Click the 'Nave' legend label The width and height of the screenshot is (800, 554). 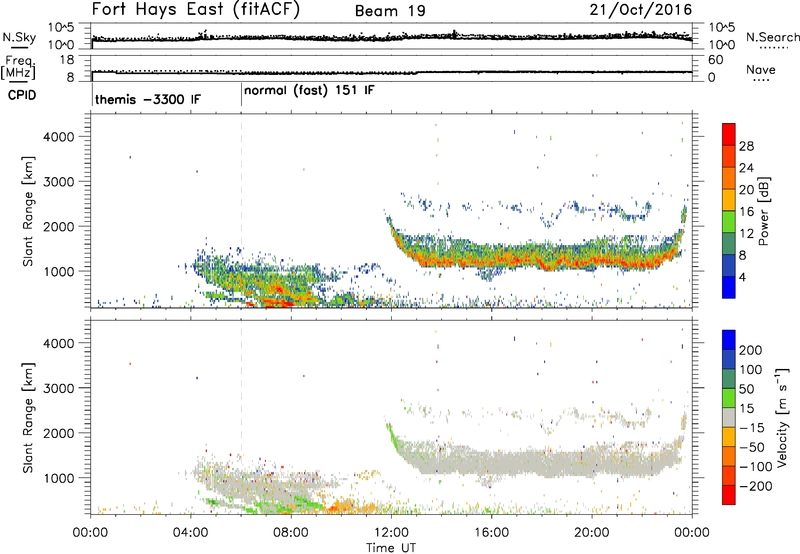[x=761, y=69]
